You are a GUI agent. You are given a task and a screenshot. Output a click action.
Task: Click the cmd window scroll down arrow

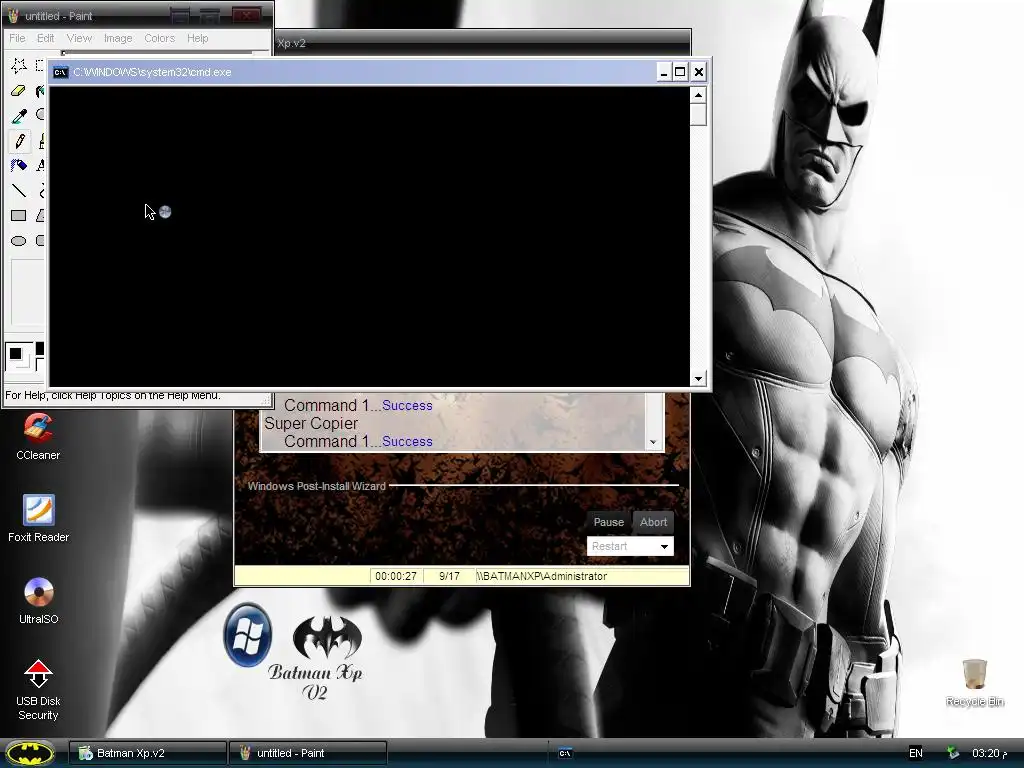coord(698,379)
